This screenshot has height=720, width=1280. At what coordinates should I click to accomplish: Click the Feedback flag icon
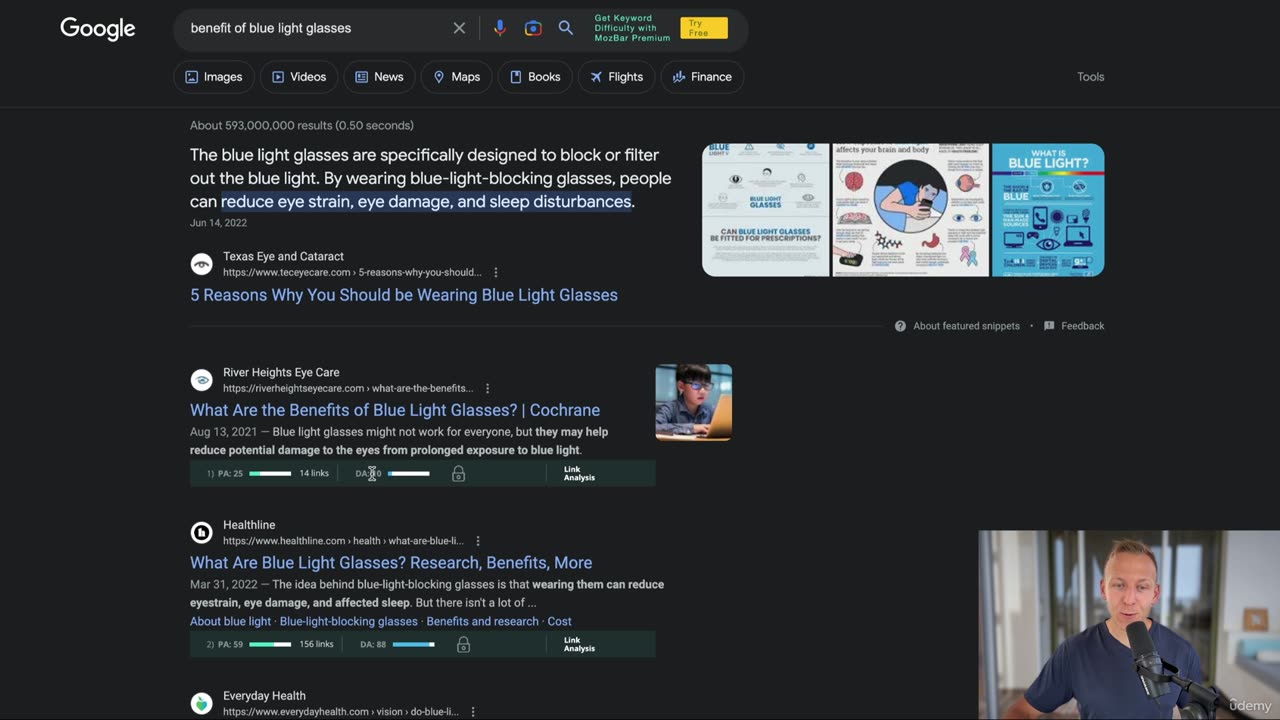[1049, 326]
